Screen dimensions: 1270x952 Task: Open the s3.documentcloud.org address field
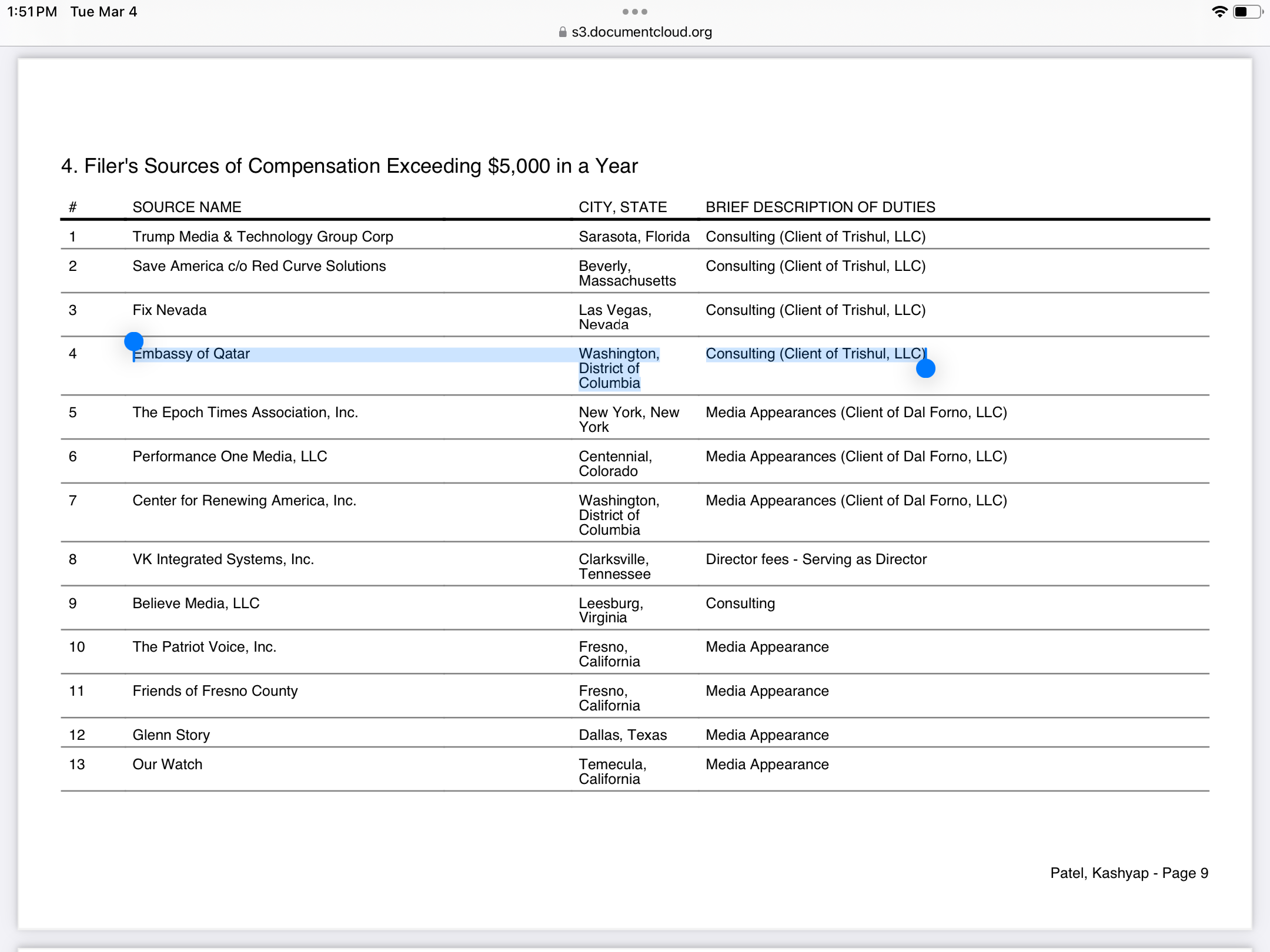click(x=635, y=32)
